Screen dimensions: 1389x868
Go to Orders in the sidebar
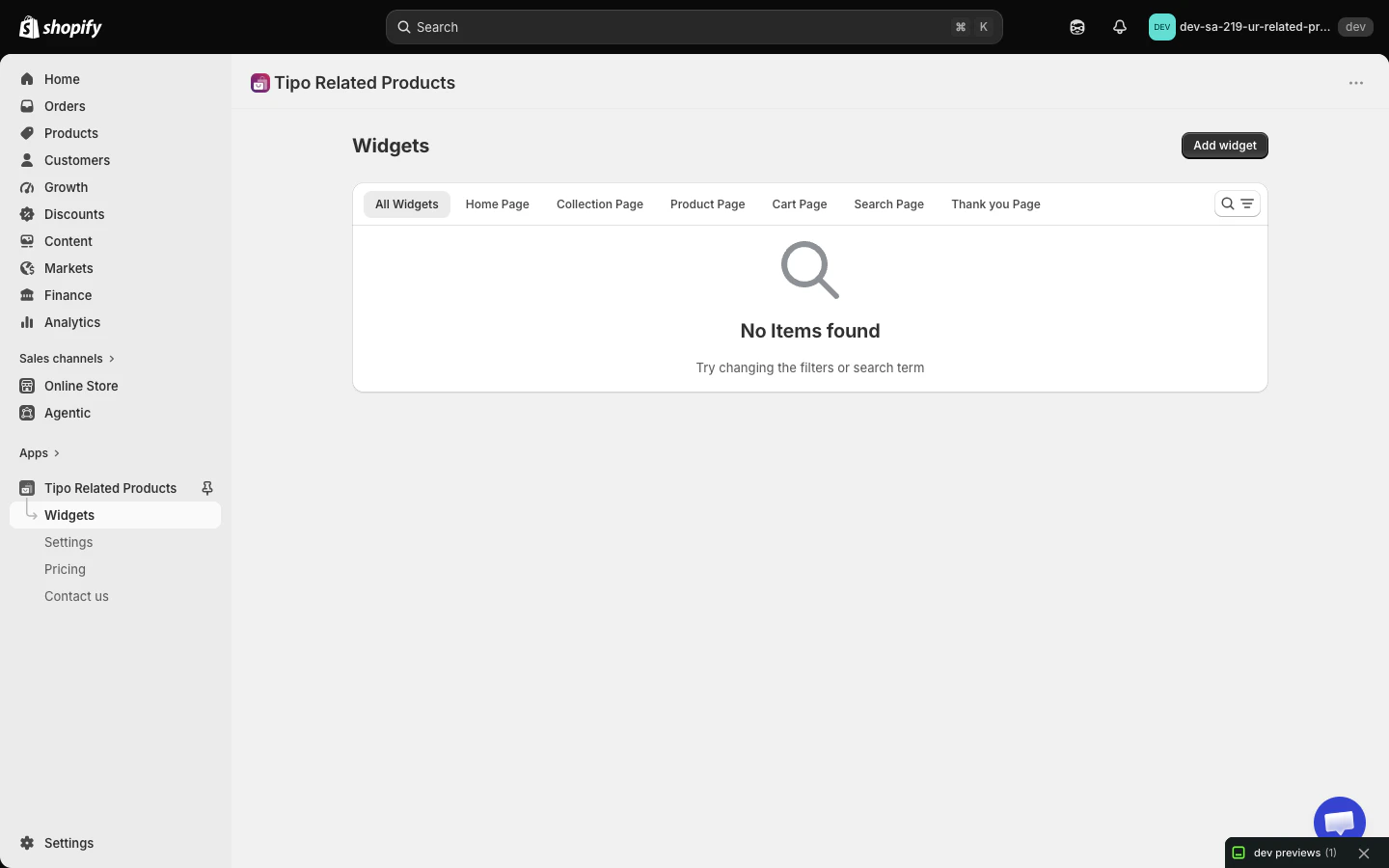(x=116, y=106)
